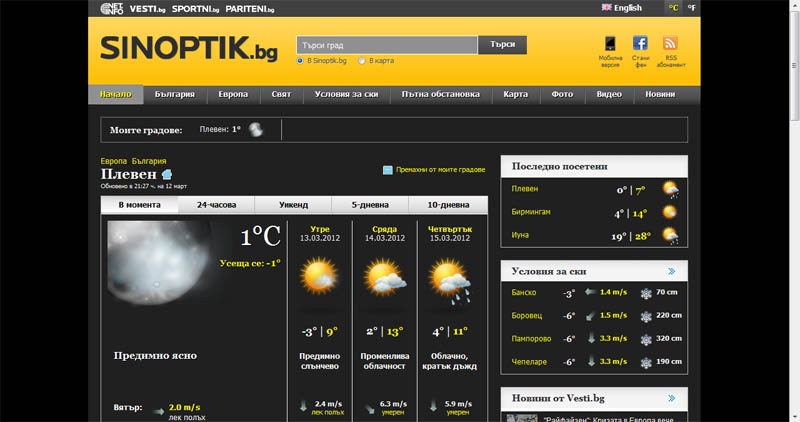Click the moon icon next to Плевен in Моите градове
The width and height of the screenshot is (800, 422).
coord(256,130)
